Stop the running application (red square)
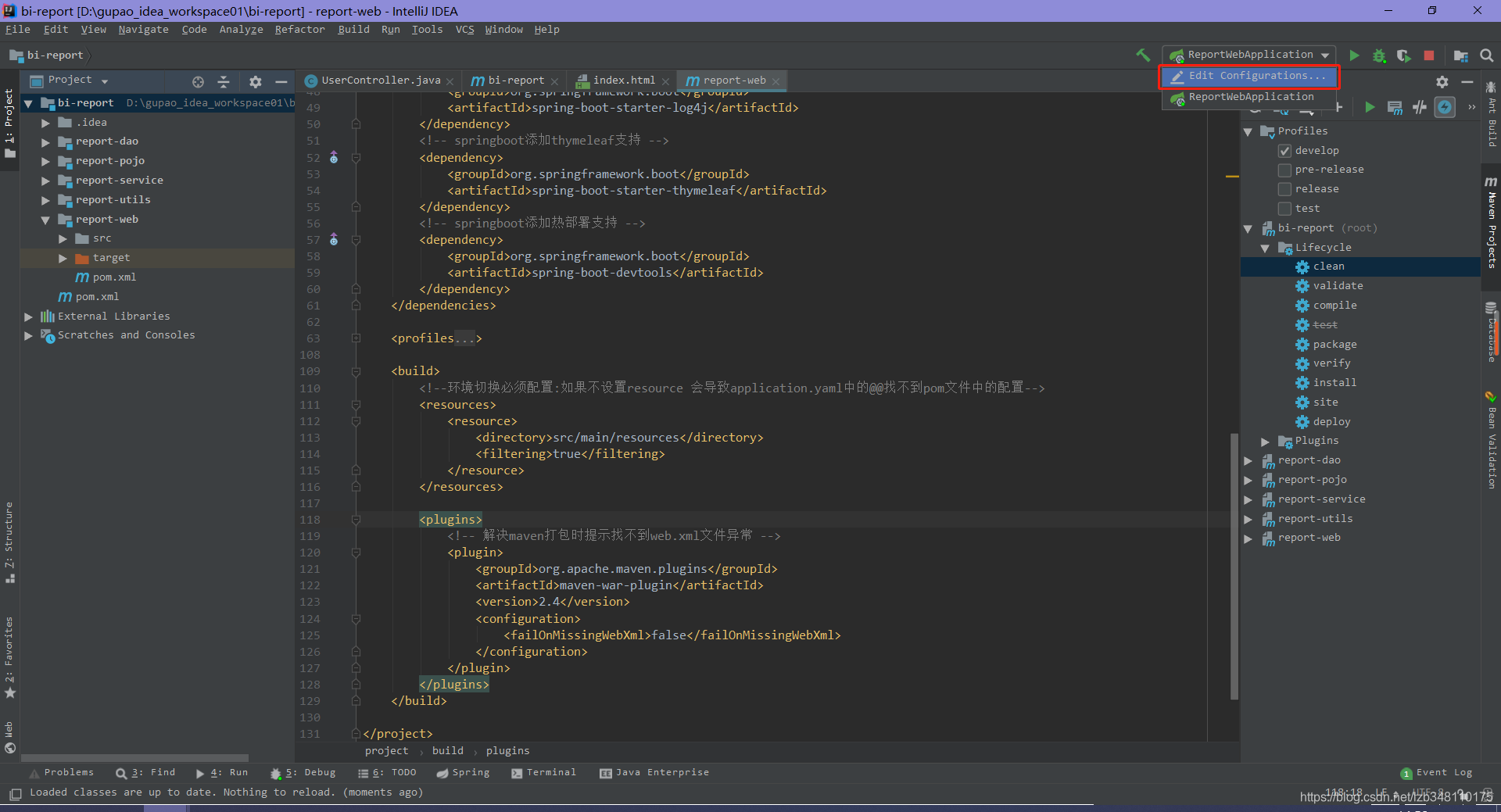This screenshot has width=1501, height=812. pyautogui.click(x=1429, y=55)
